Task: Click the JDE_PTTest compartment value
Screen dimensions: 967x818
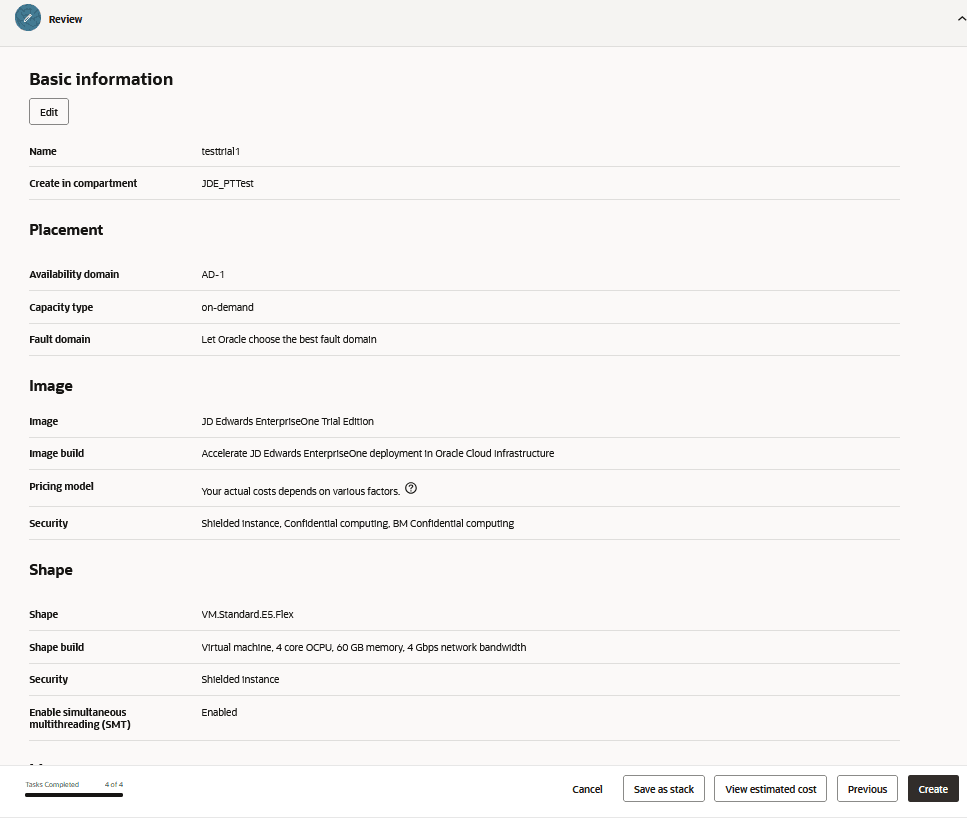Action: pyautogui.click(x=228, y=184)
